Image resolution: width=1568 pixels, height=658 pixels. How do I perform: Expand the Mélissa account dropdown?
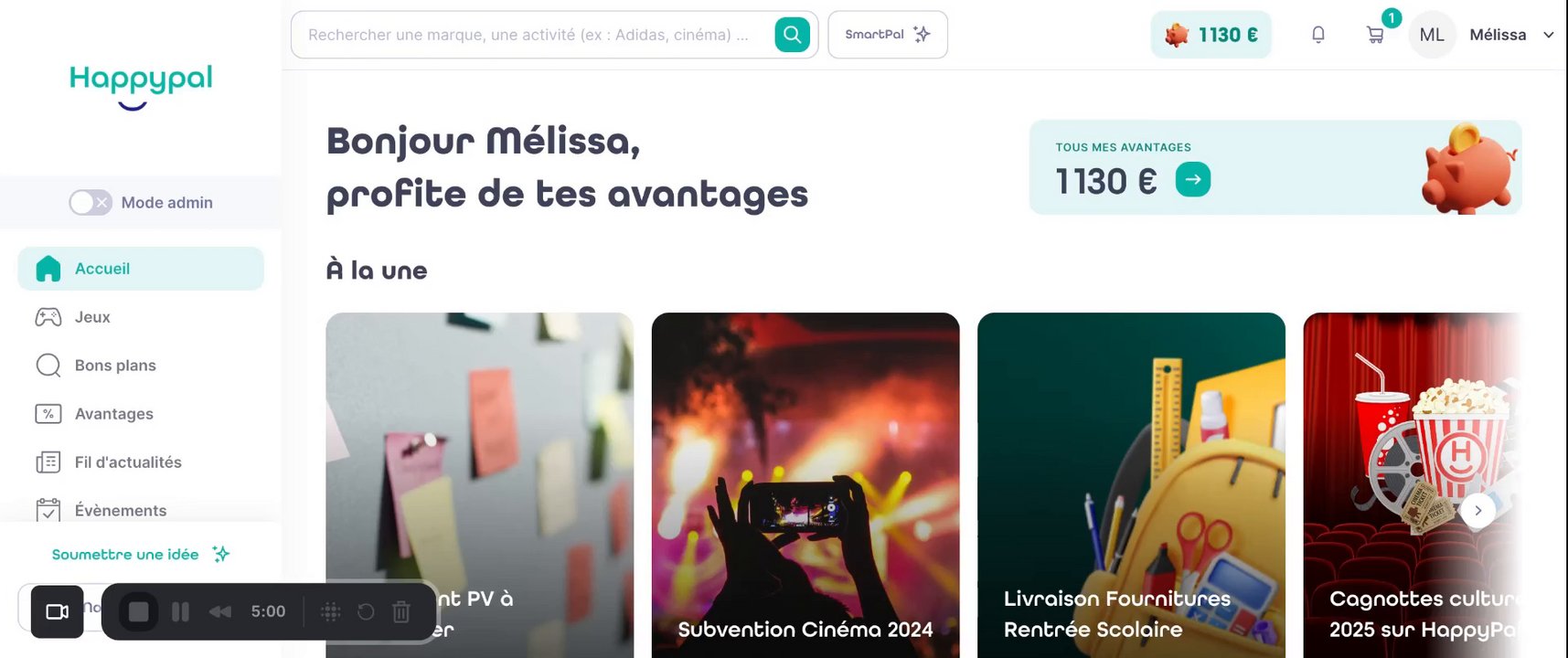(1548, 35)
